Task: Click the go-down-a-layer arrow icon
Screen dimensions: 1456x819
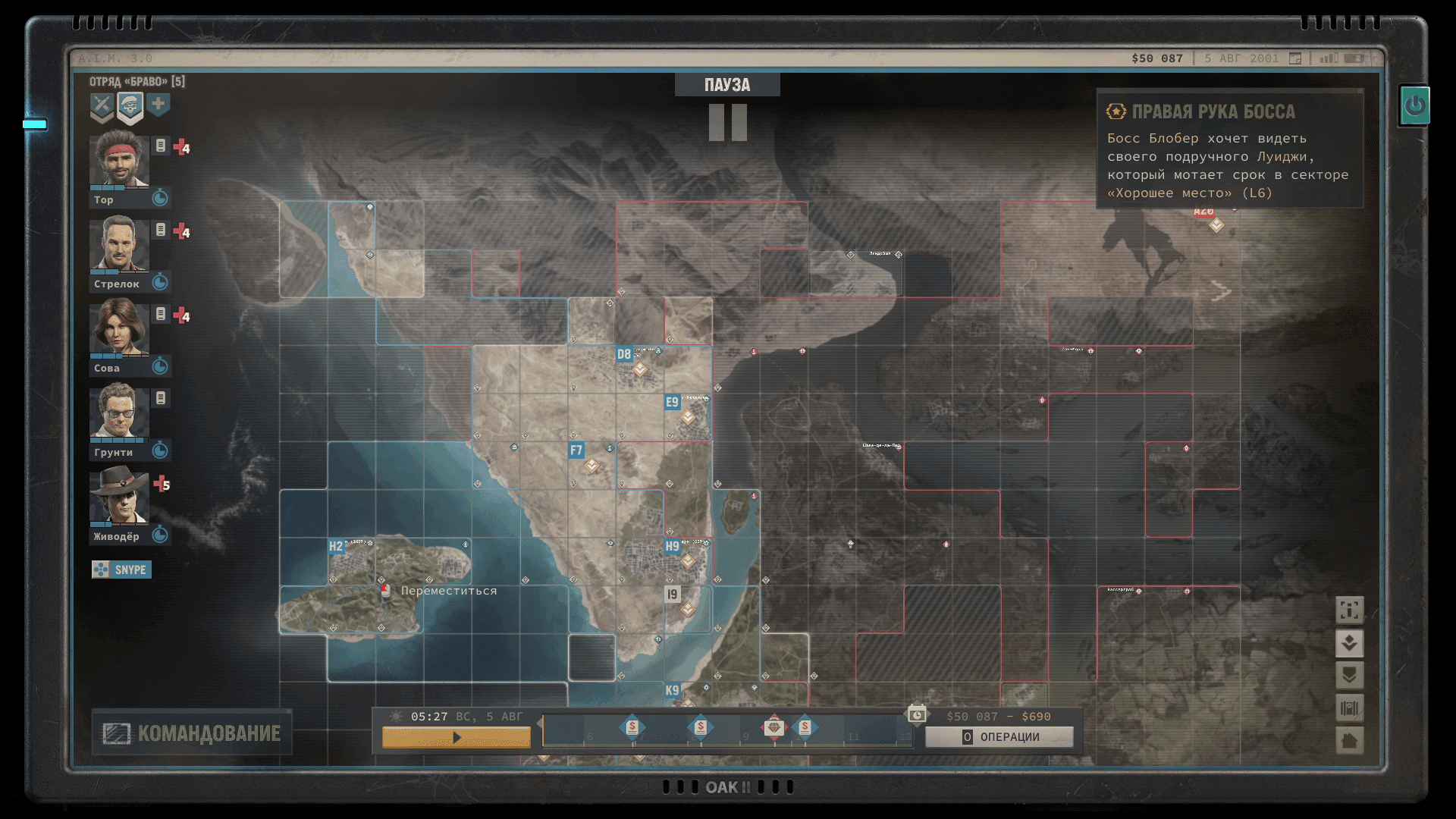Action: pyautogui.click(x=1349, y=675)
